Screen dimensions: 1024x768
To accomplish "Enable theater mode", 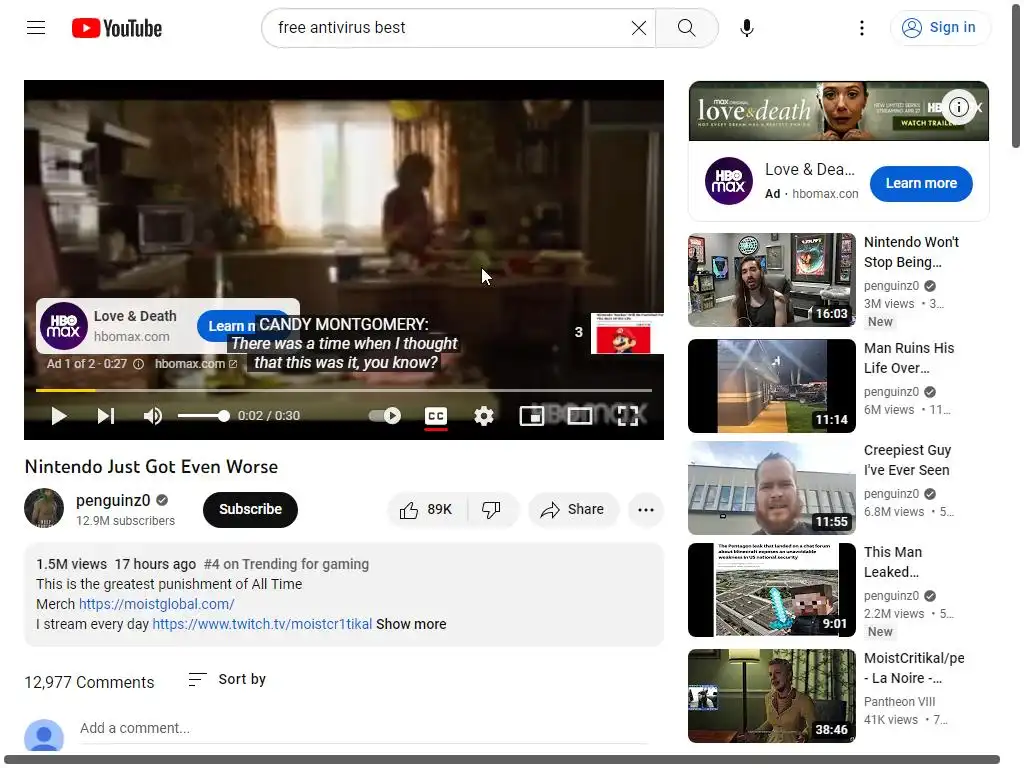I will click(579, 416).
